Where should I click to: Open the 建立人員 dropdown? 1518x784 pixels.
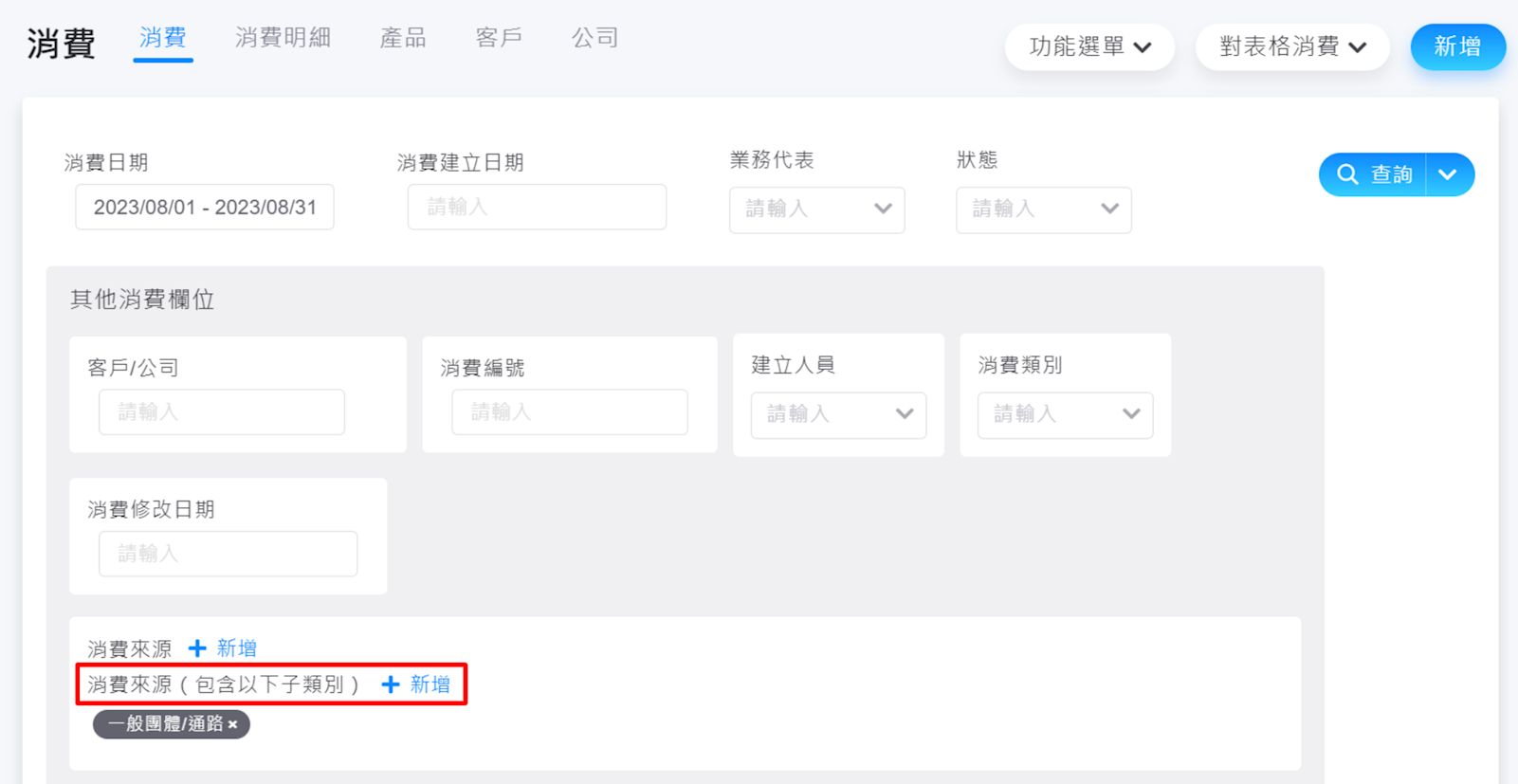[x=838, y=414]
